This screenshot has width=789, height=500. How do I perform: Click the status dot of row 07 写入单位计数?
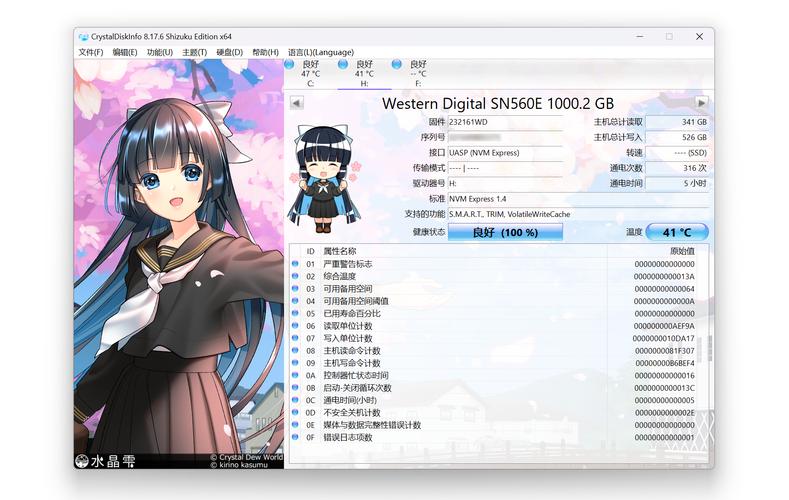coord(295,338)
